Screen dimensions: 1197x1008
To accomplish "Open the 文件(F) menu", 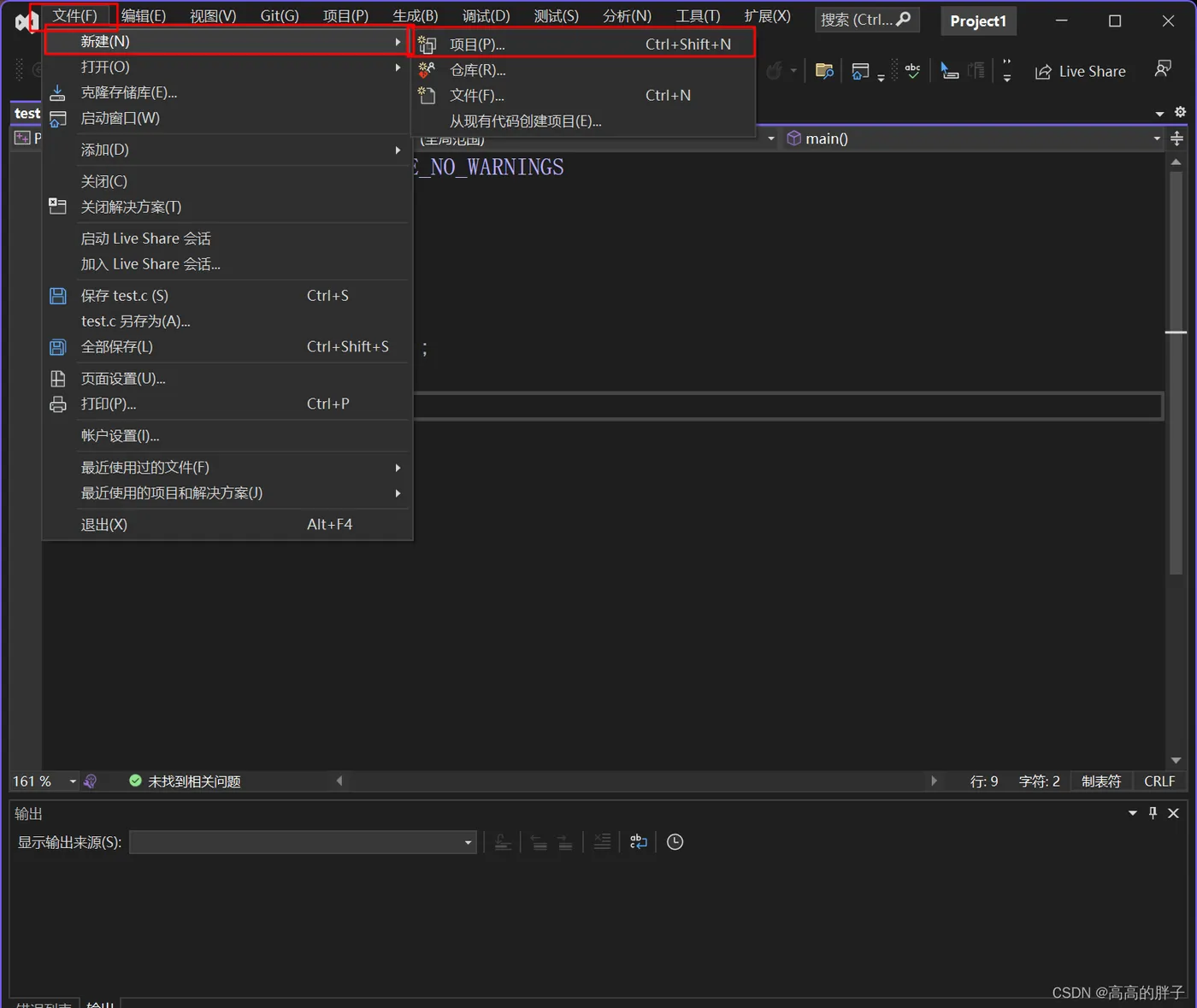I will [x=74, y=16].
